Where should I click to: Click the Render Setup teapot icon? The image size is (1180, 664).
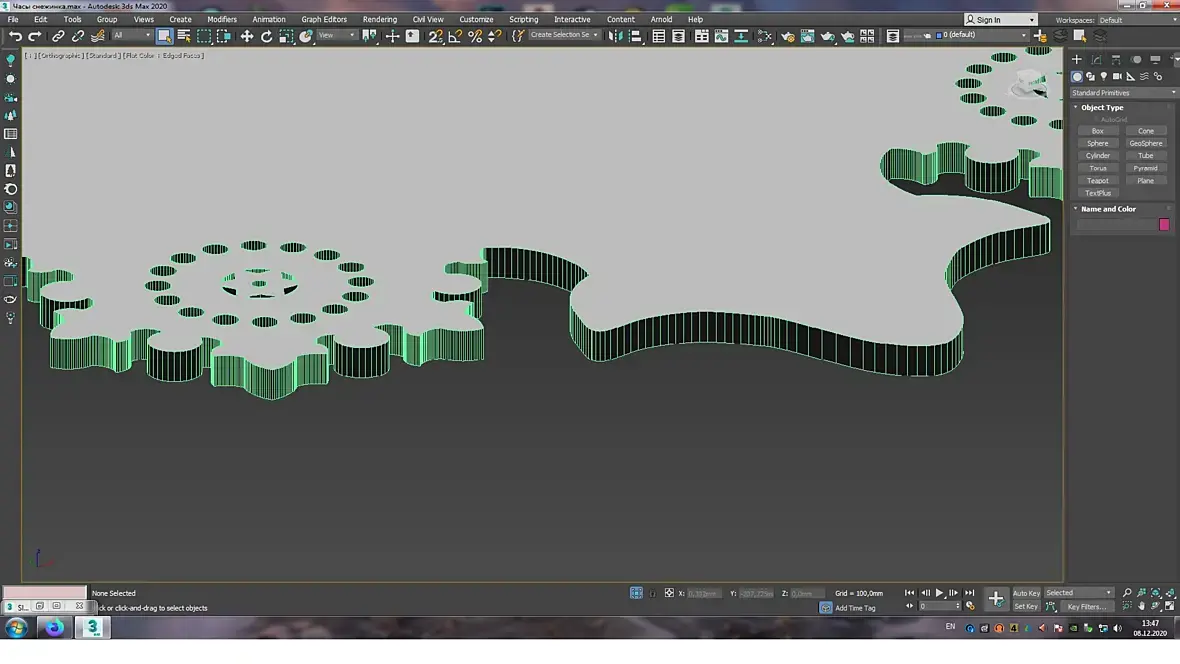pos(788,36)
